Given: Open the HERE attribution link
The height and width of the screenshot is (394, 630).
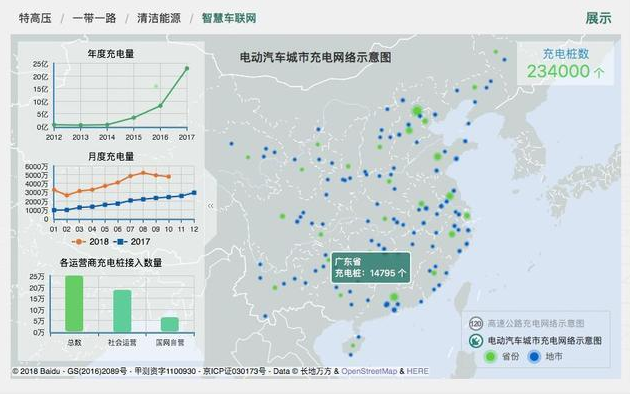Looking at the screenshot, I should (417, 371).
